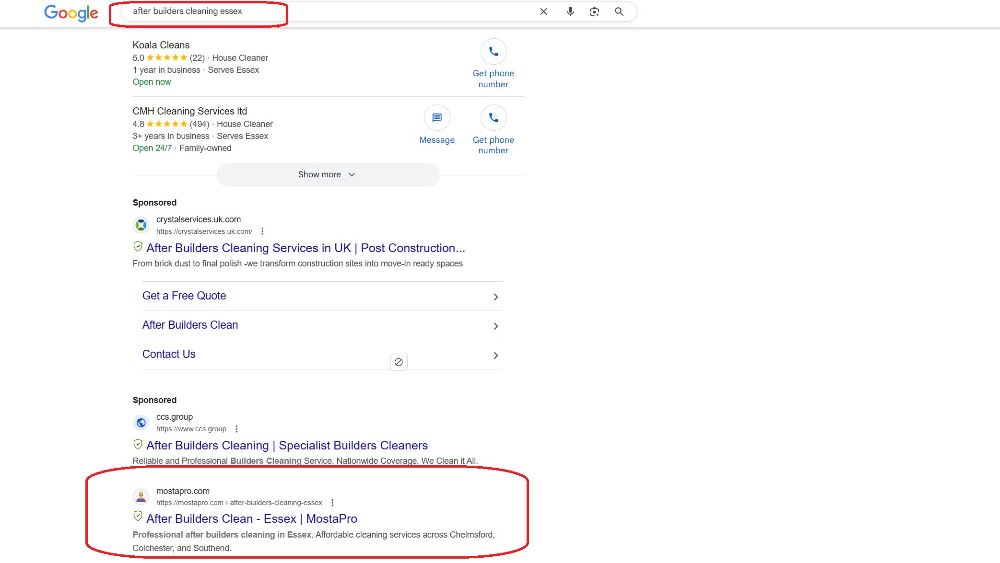Message CMH Cleaning Services ltd

(437, 119)
